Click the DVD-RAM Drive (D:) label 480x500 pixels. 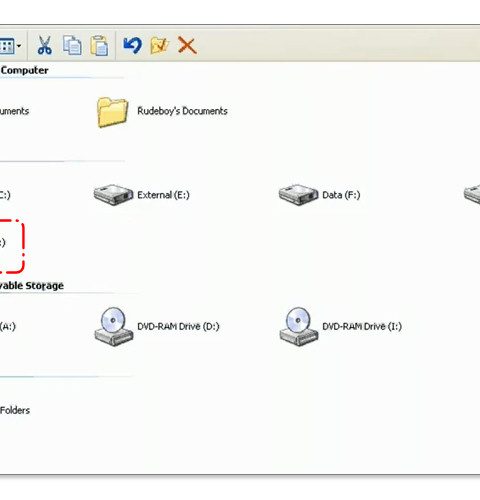click(x=178, y=326)
